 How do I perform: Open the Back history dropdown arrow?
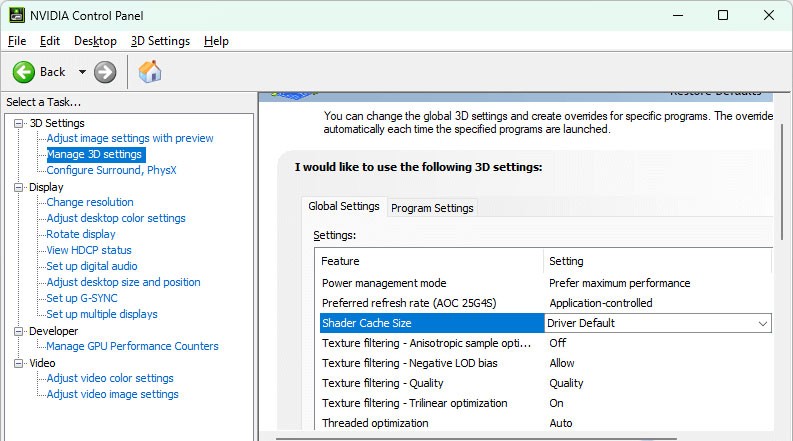(82, 72)
